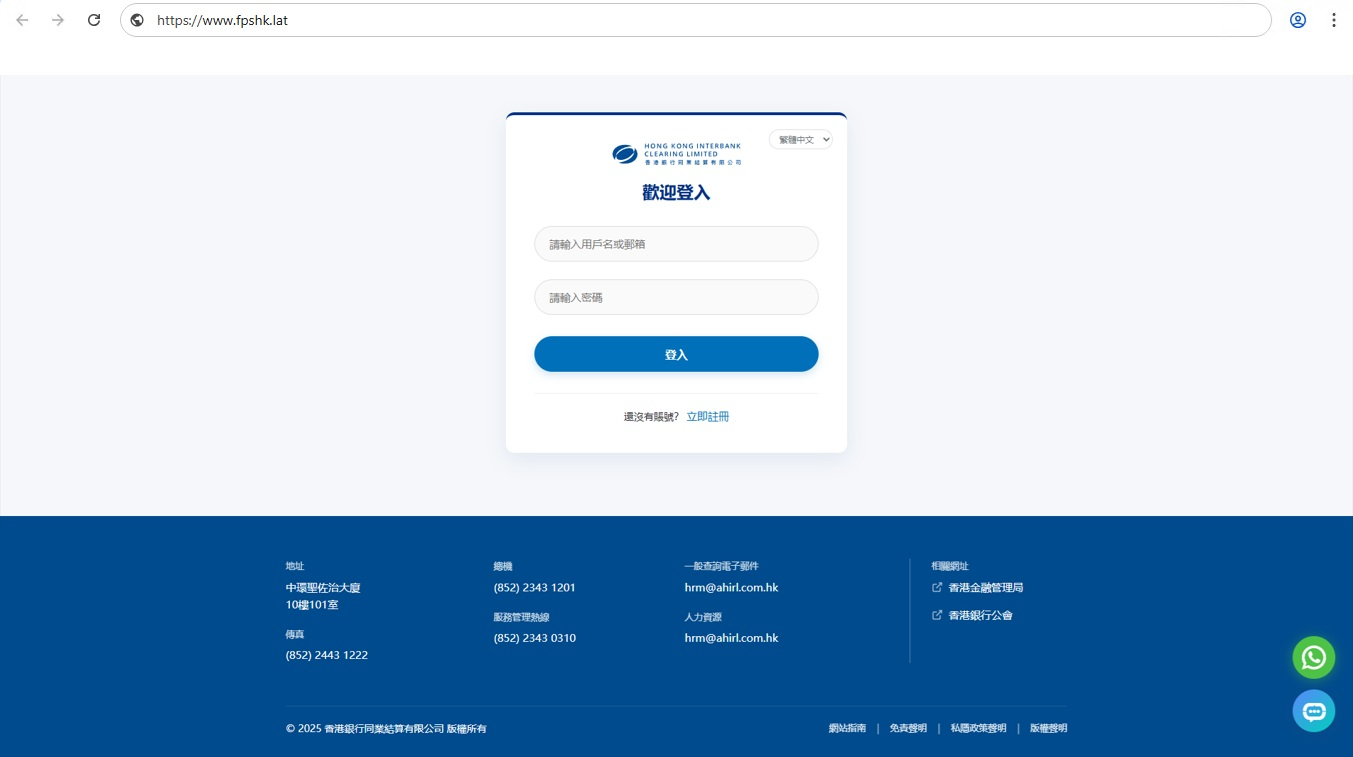
Task: Open 免責聲明 in the footer
Action: click(908, 729)
